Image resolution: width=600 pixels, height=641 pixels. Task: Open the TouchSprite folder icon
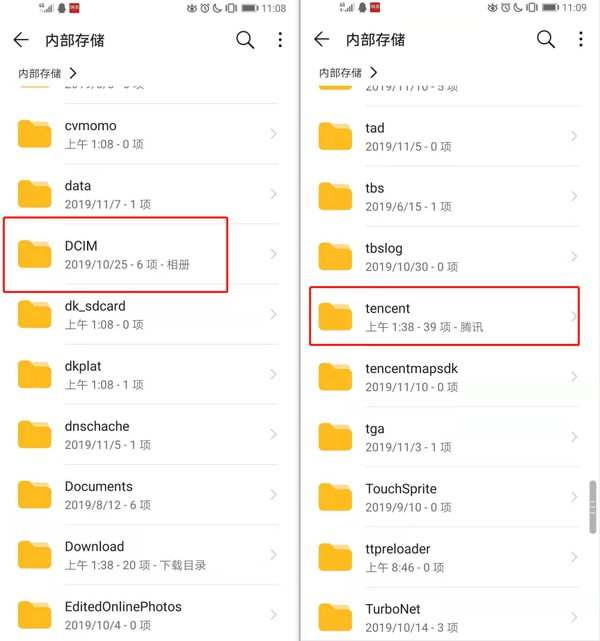click(x=335, y=497)
